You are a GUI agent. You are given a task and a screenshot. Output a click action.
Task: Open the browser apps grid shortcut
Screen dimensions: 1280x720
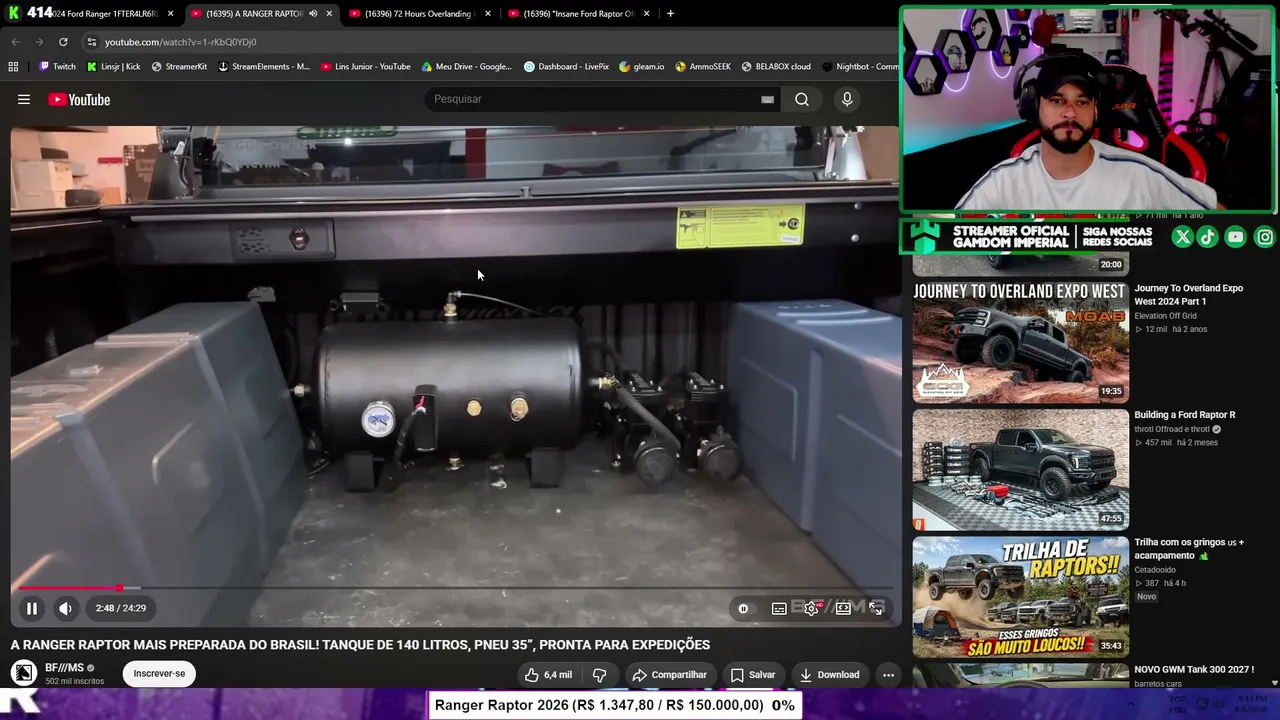(13, 67)
